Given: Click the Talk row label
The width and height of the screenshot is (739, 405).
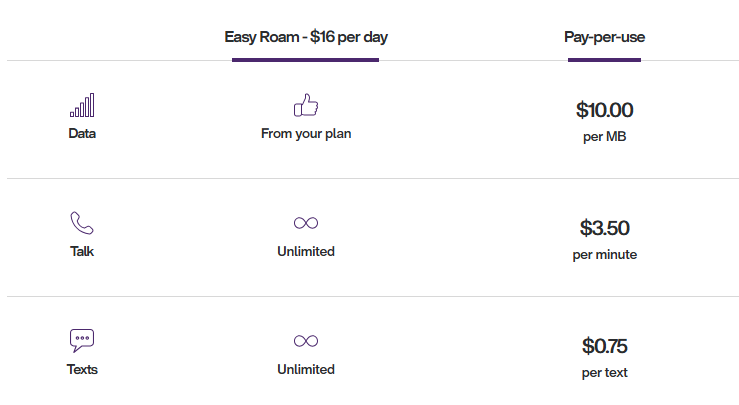Looking at the screenshot, I should 82,251.
